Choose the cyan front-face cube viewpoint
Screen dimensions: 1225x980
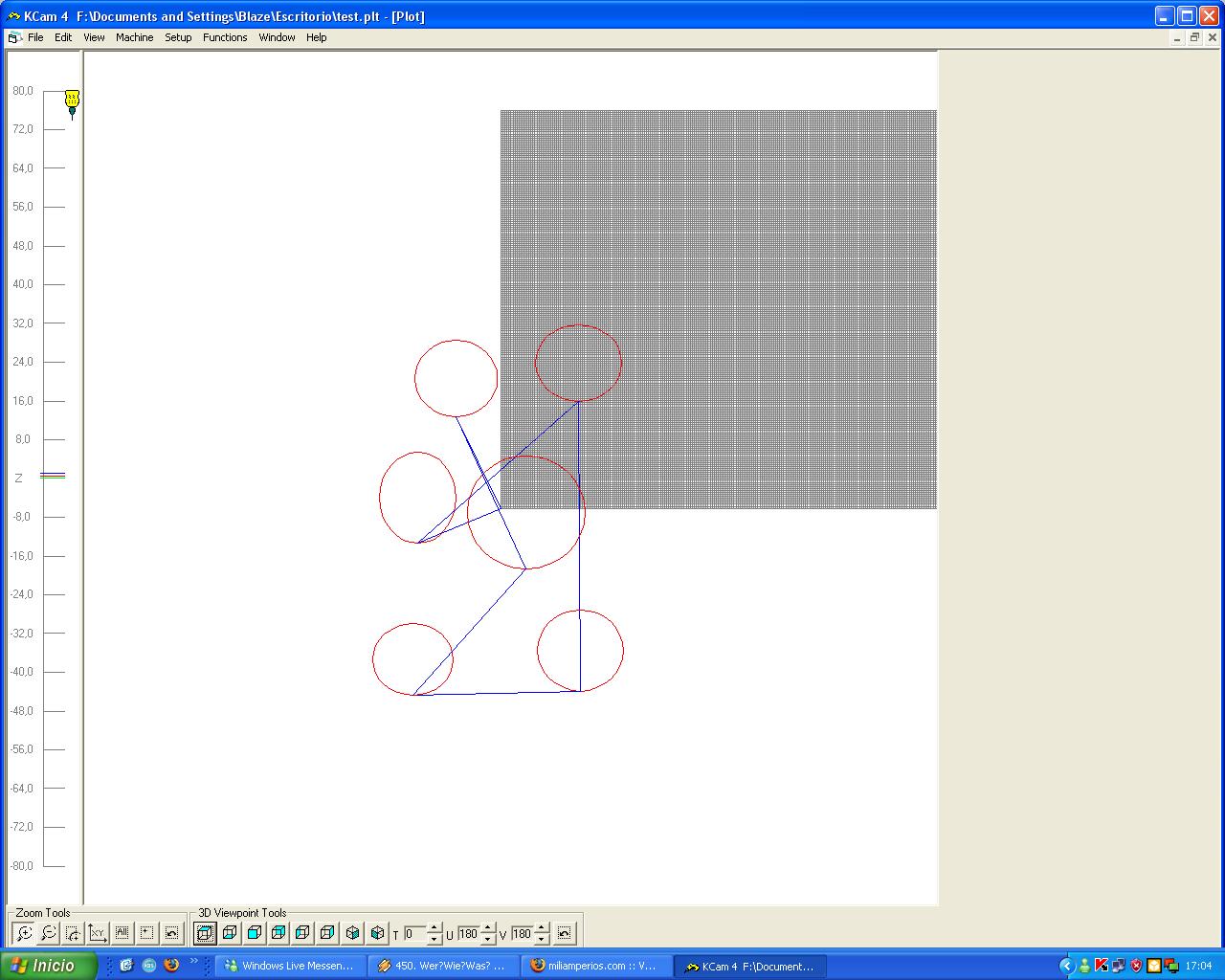click(255, 933)
